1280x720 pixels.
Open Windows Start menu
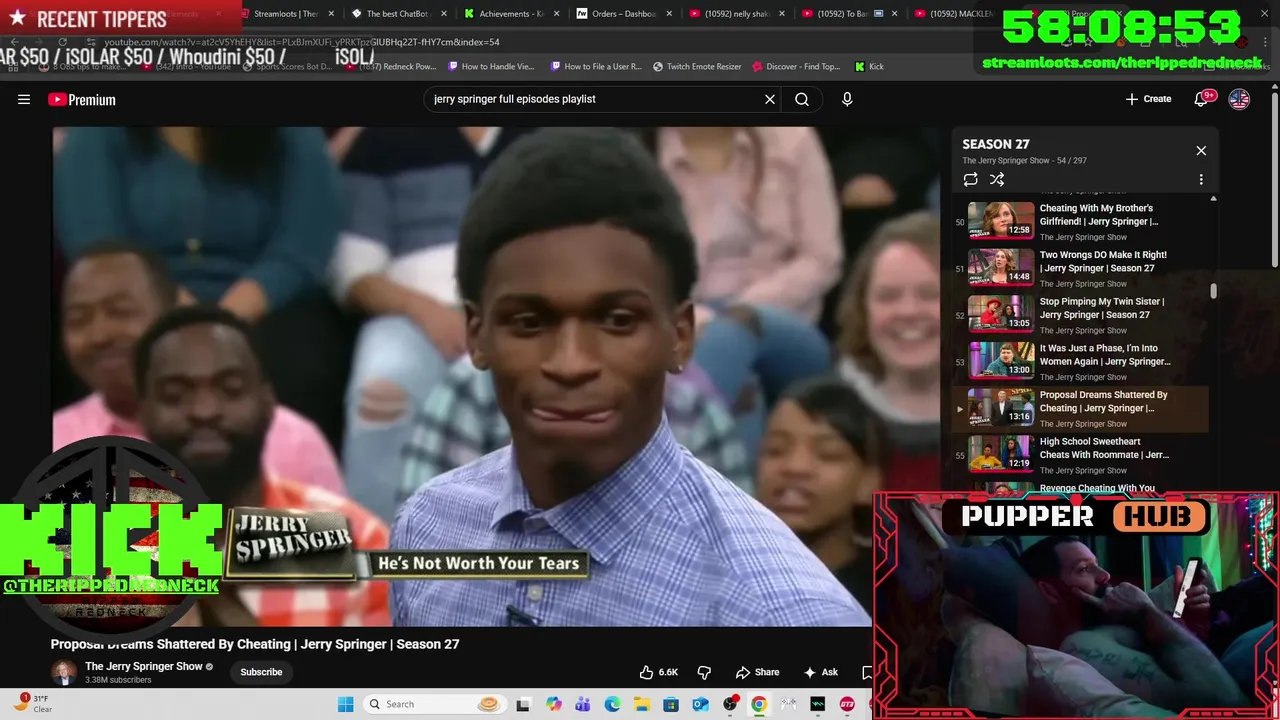tap(345, 704)
